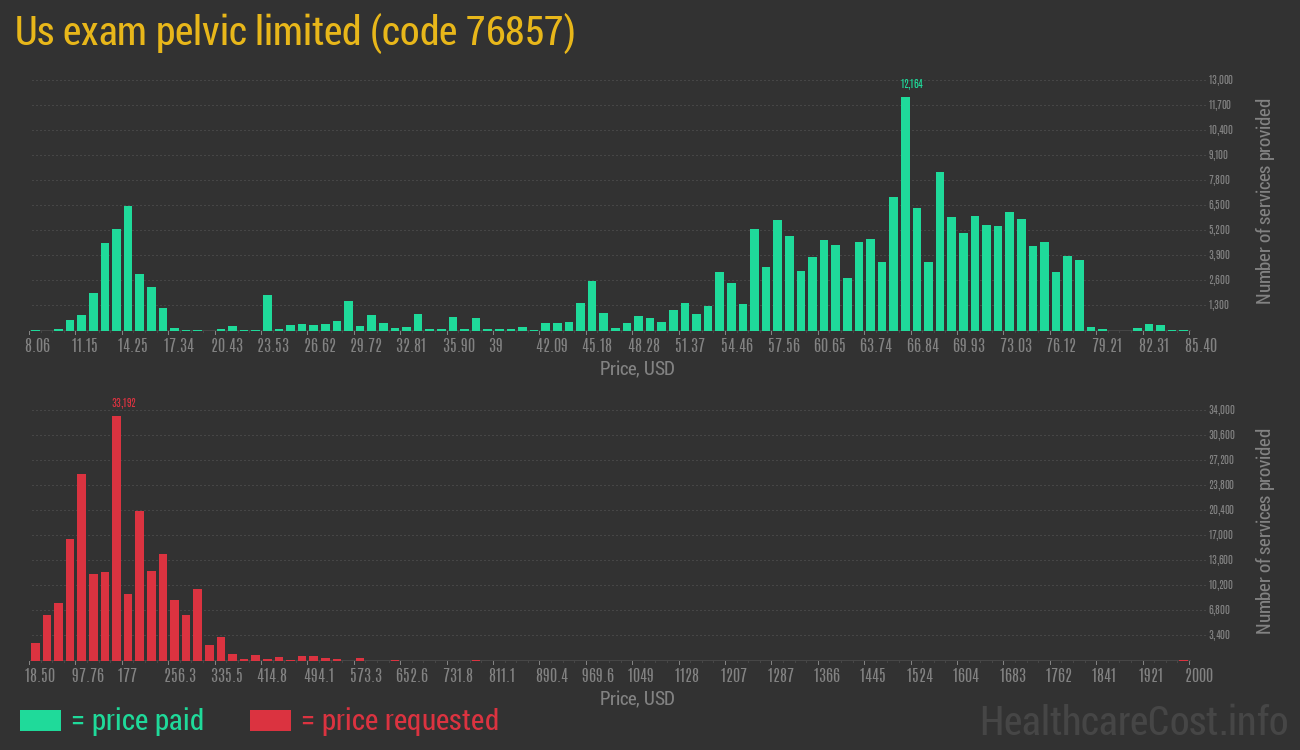Click the 18.50 tick on the bottom x-axis
1300x750 pixels.
pyautogui.click(x=41, y=676)
